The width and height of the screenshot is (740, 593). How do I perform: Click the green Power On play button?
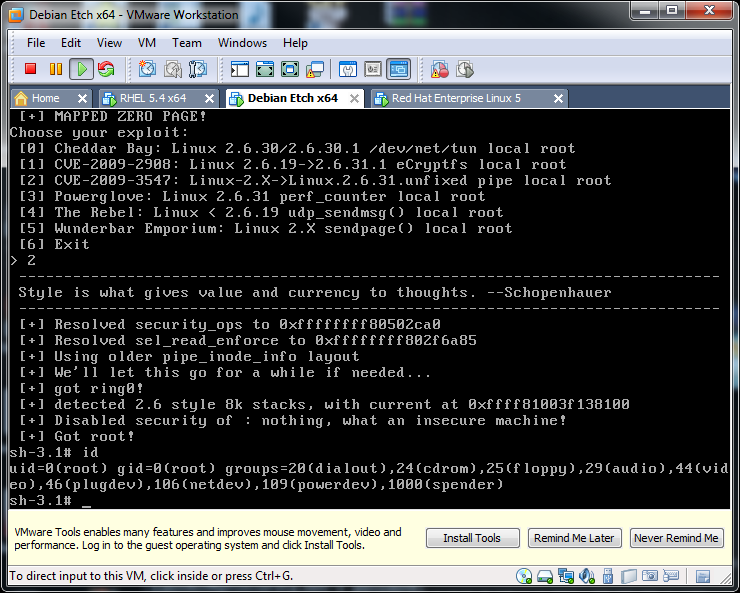(x=81, y=69)
